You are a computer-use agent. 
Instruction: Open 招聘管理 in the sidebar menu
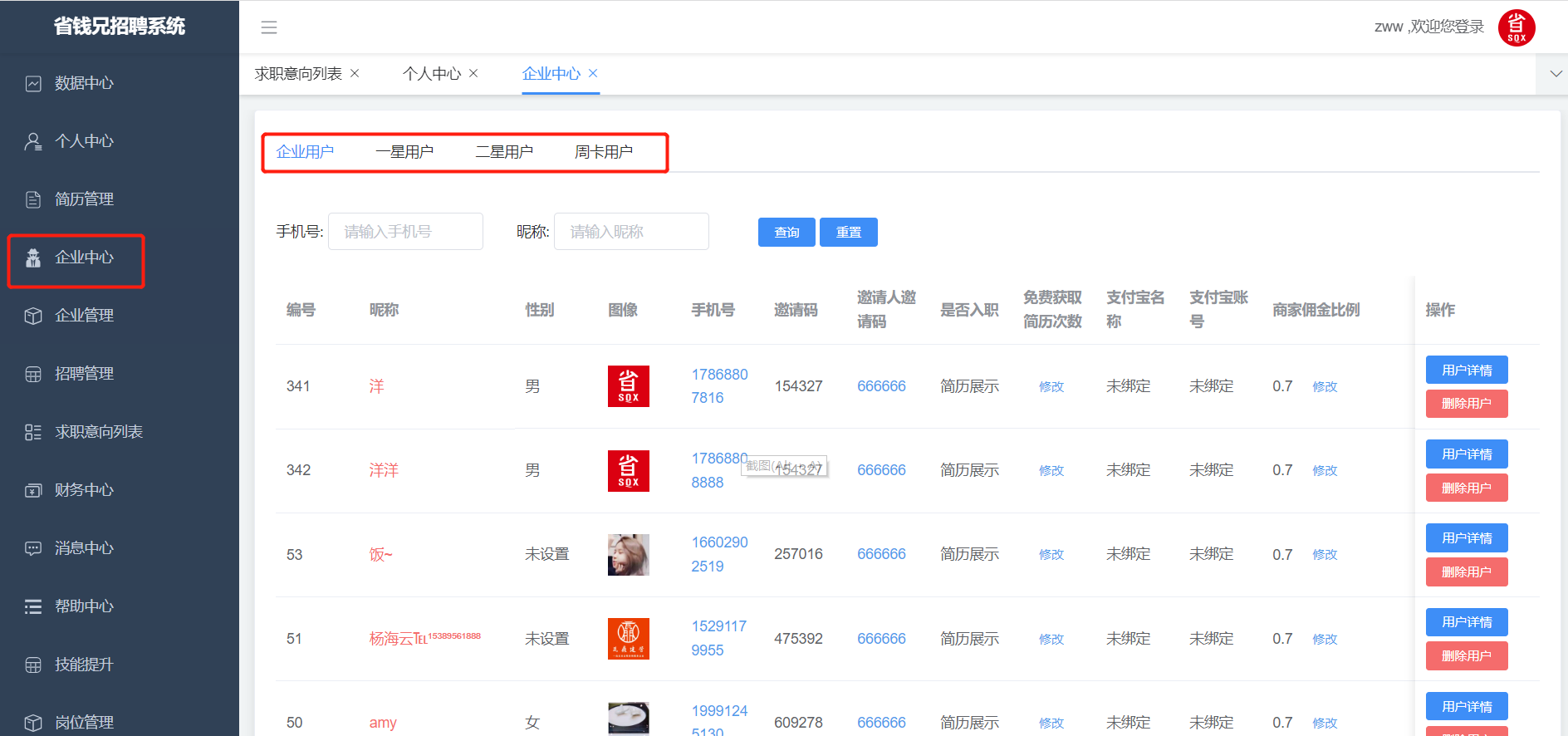pyautogui.click(x=84, y=374)
